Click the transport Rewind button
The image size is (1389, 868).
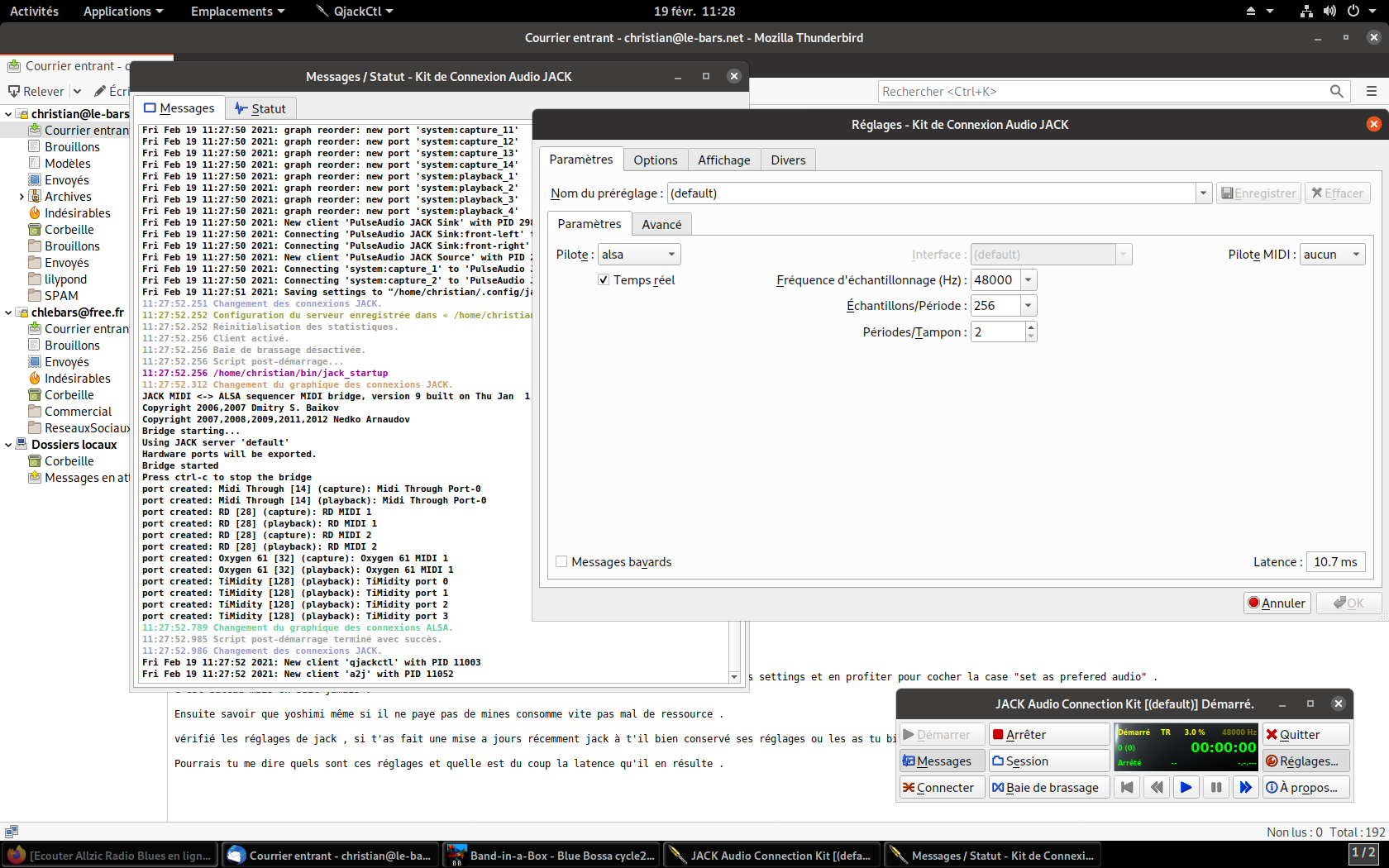tap(1156, 788)
